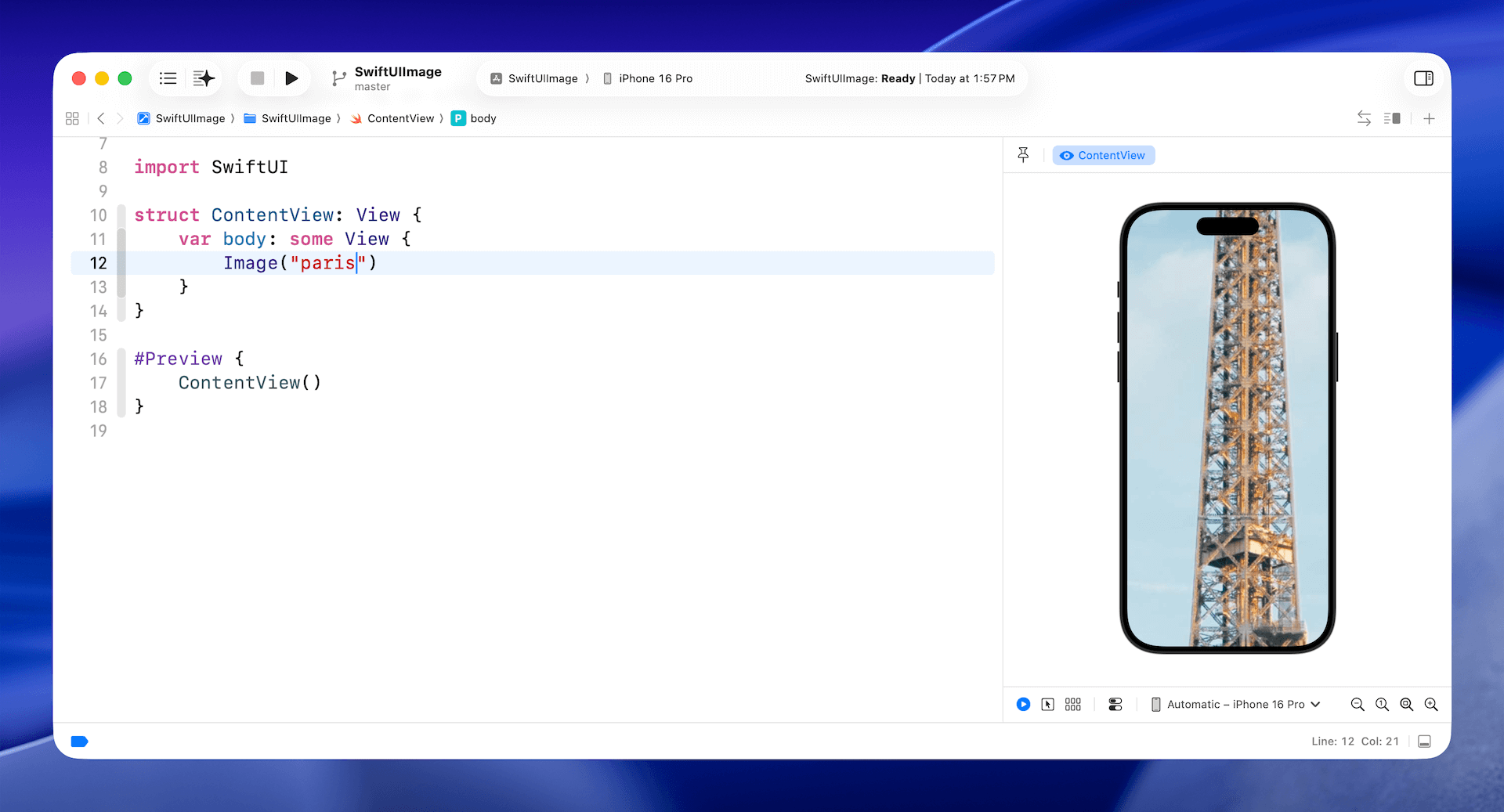Stop the running scheme

pyautogui.click(x=257, y=78)
